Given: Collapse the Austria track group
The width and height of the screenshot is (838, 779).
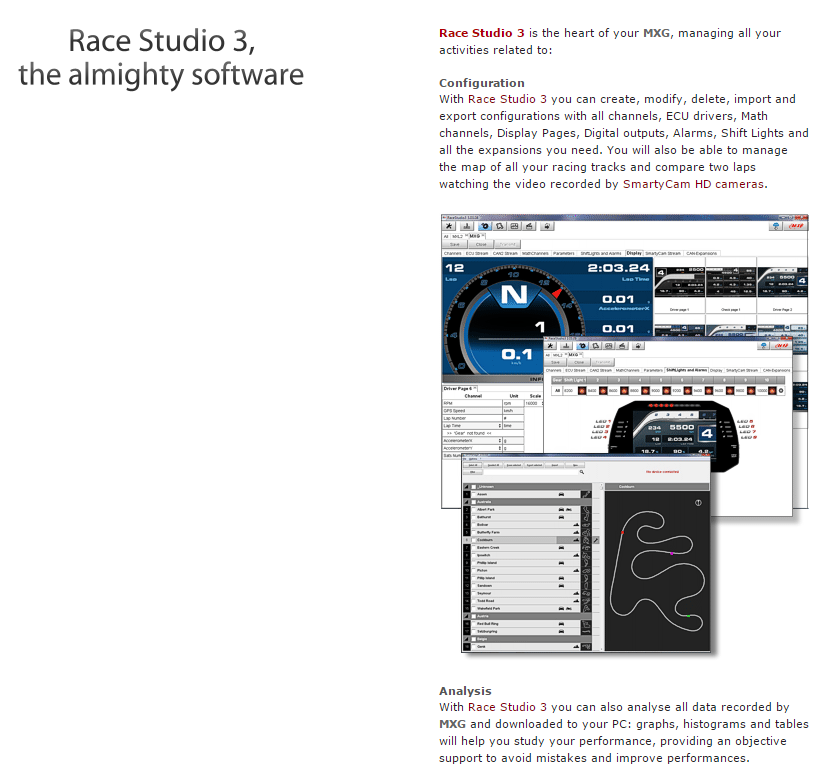Looking at the screenshot, I should point(467,616).
